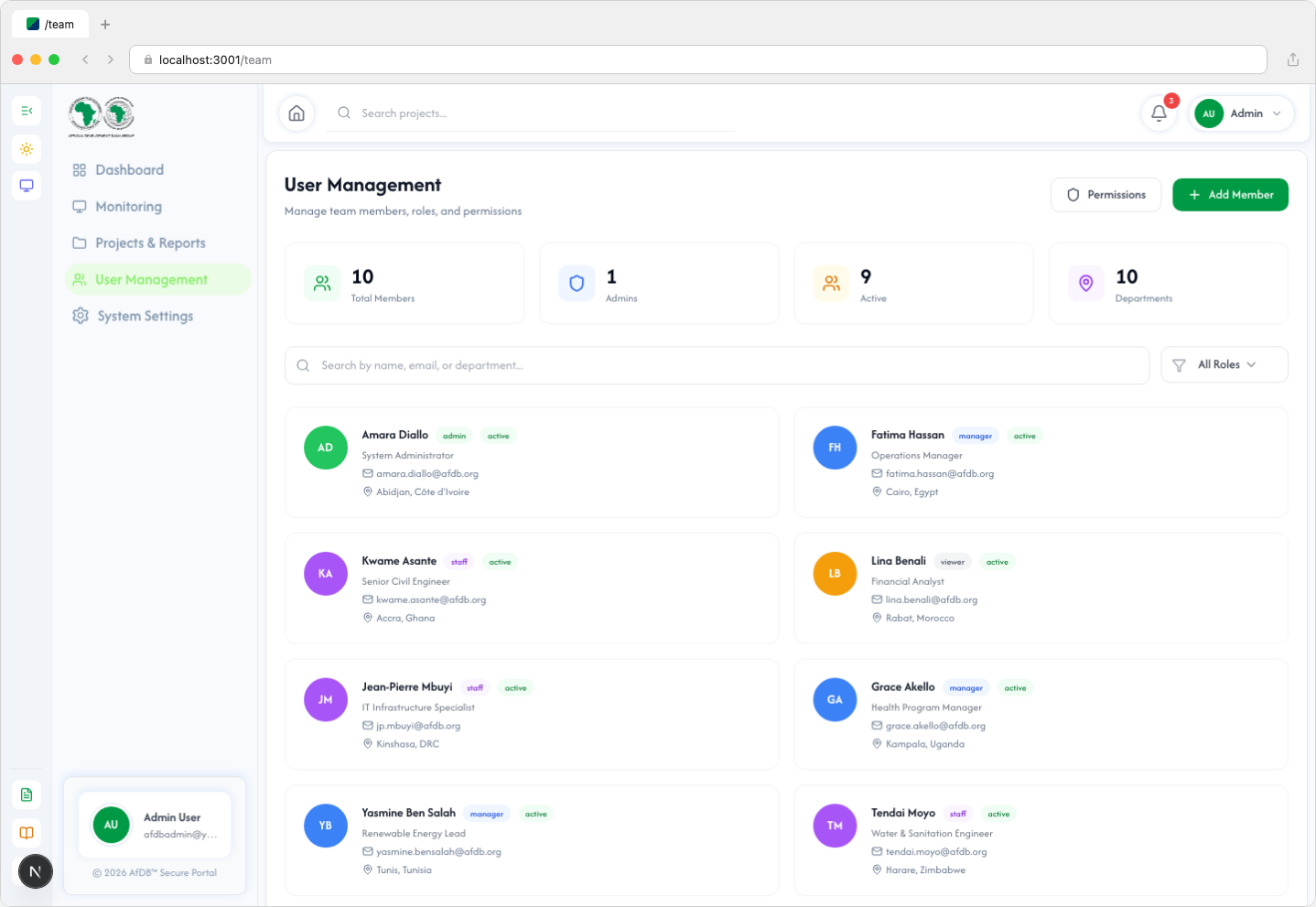This screenshot has height=907, width=1316.
Task: Open the Admin account dropdown
Action: 1241,113
